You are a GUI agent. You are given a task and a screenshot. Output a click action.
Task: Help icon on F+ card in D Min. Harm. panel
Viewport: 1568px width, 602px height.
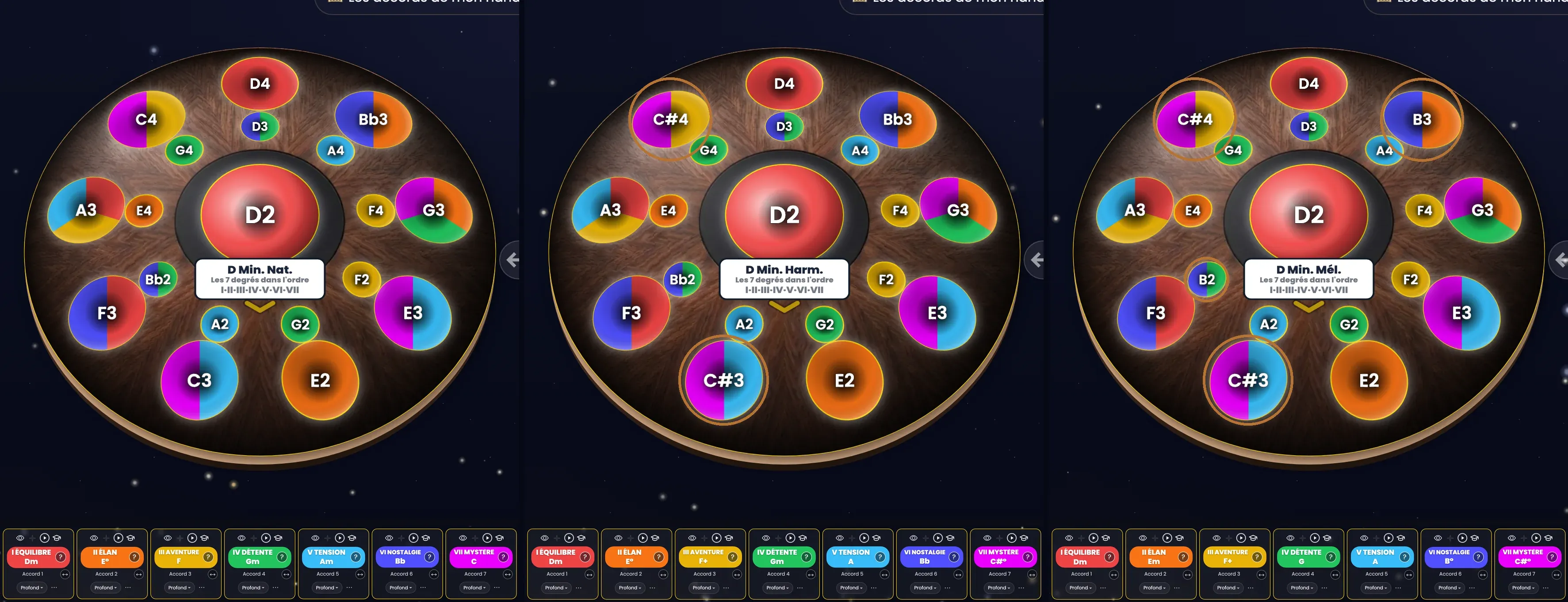coord(732,556)
